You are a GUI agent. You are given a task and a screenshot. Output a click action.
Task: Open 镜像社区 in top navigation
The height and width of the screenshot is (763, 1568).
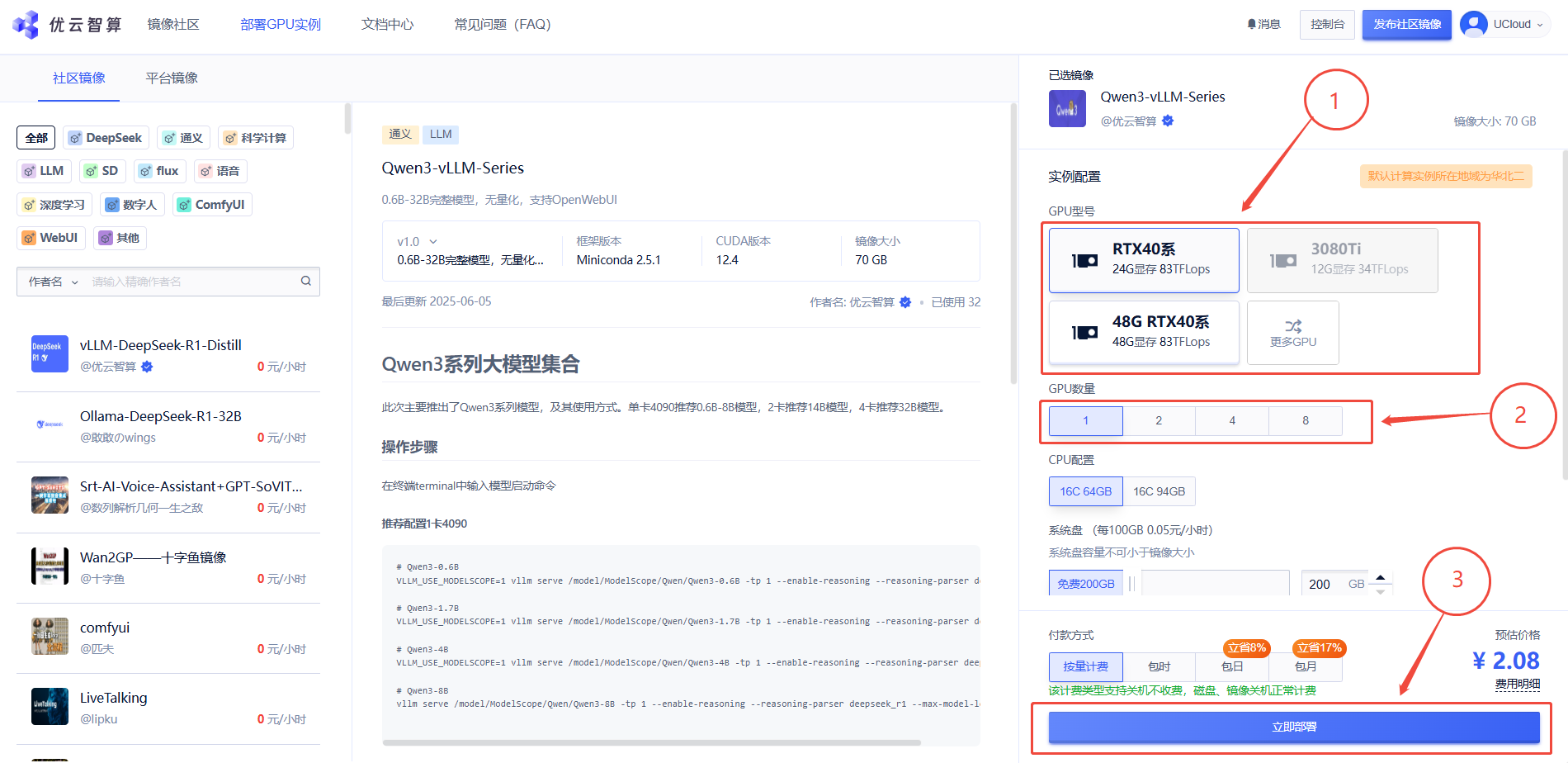tap(173, 25)
